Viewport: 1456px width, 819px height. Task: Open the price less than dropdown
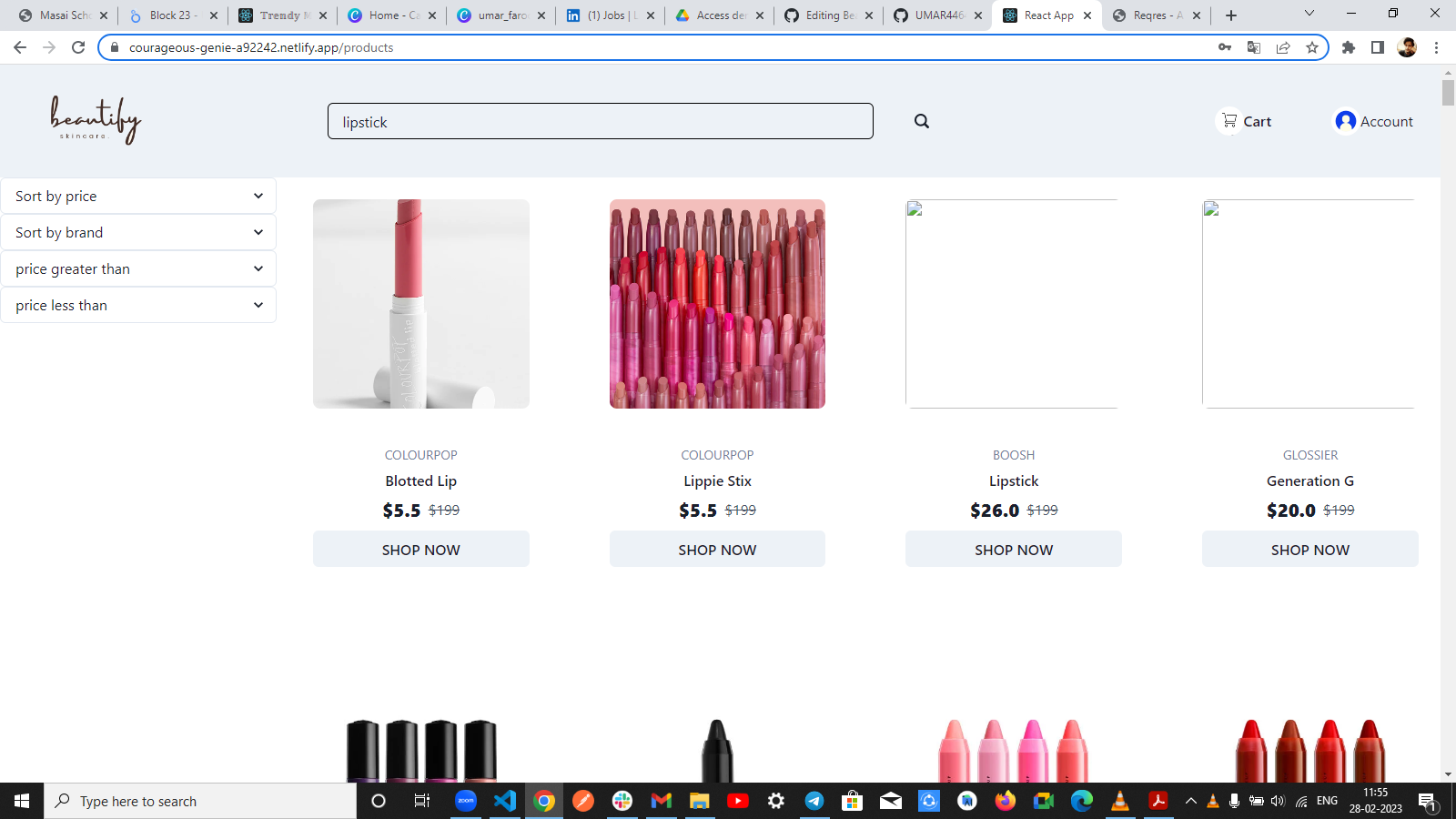coord(138,305)
